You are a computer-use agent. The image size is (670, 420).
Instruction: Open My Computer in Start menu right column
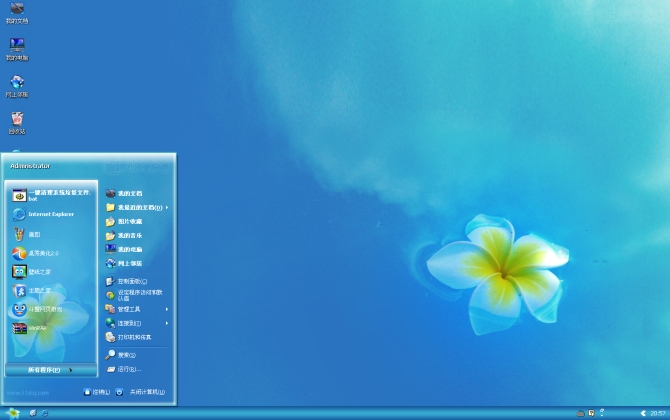tap(124, 249)
